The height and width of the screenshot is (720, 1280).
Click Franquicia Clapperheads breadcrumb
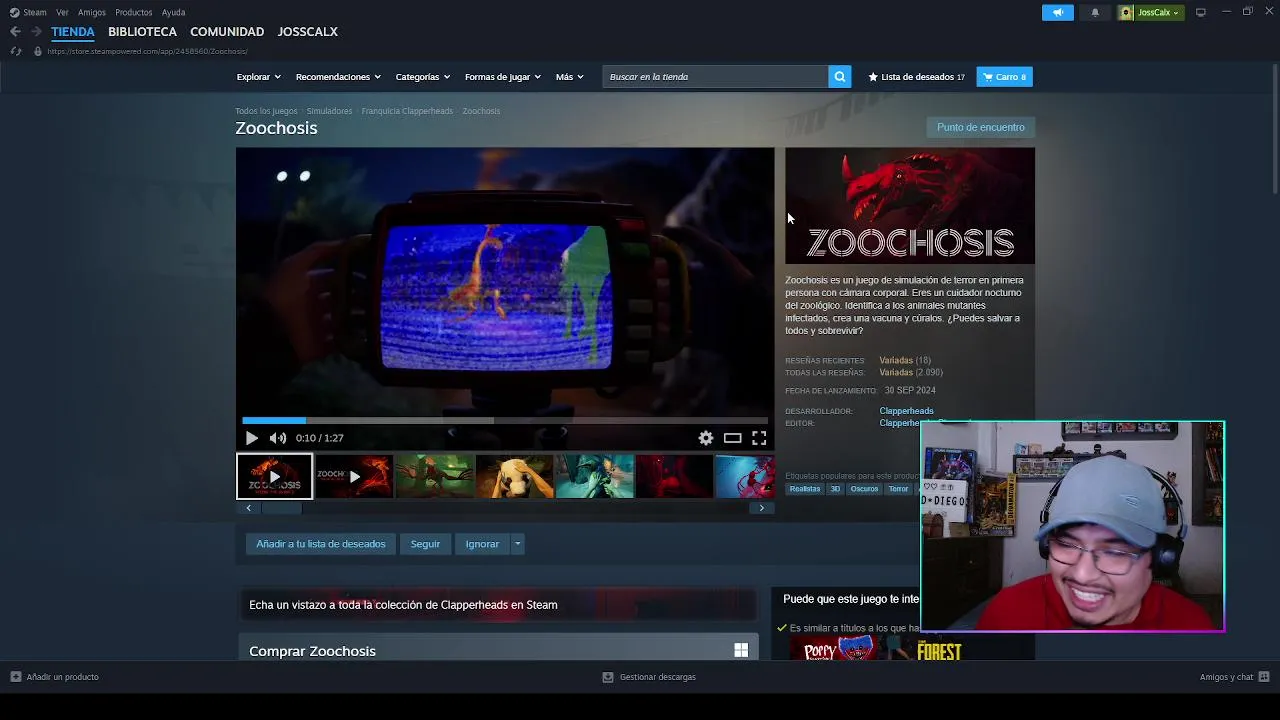(407, 111)
